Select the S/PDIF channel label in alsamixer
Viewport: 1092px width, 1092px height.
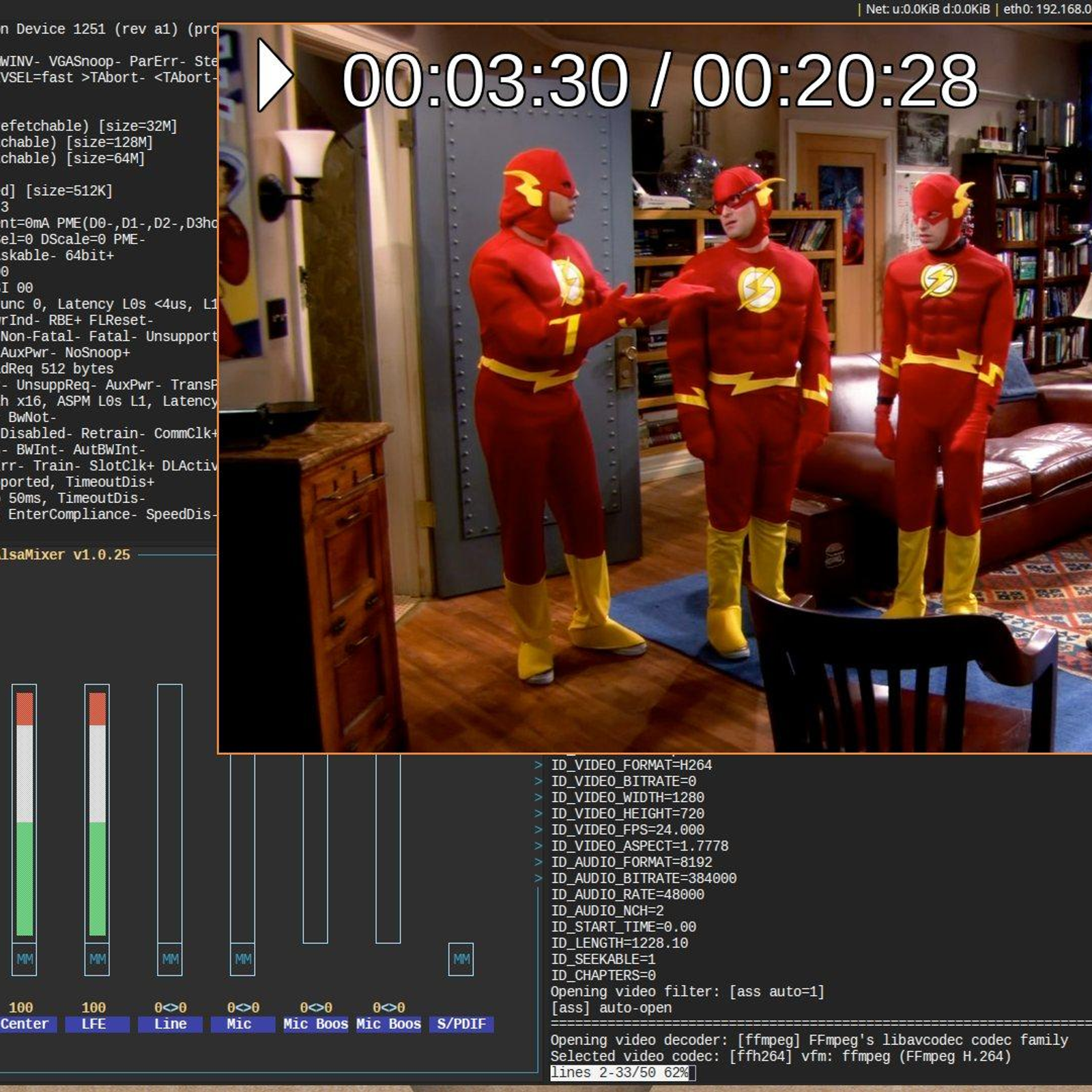coord(461,1024)
